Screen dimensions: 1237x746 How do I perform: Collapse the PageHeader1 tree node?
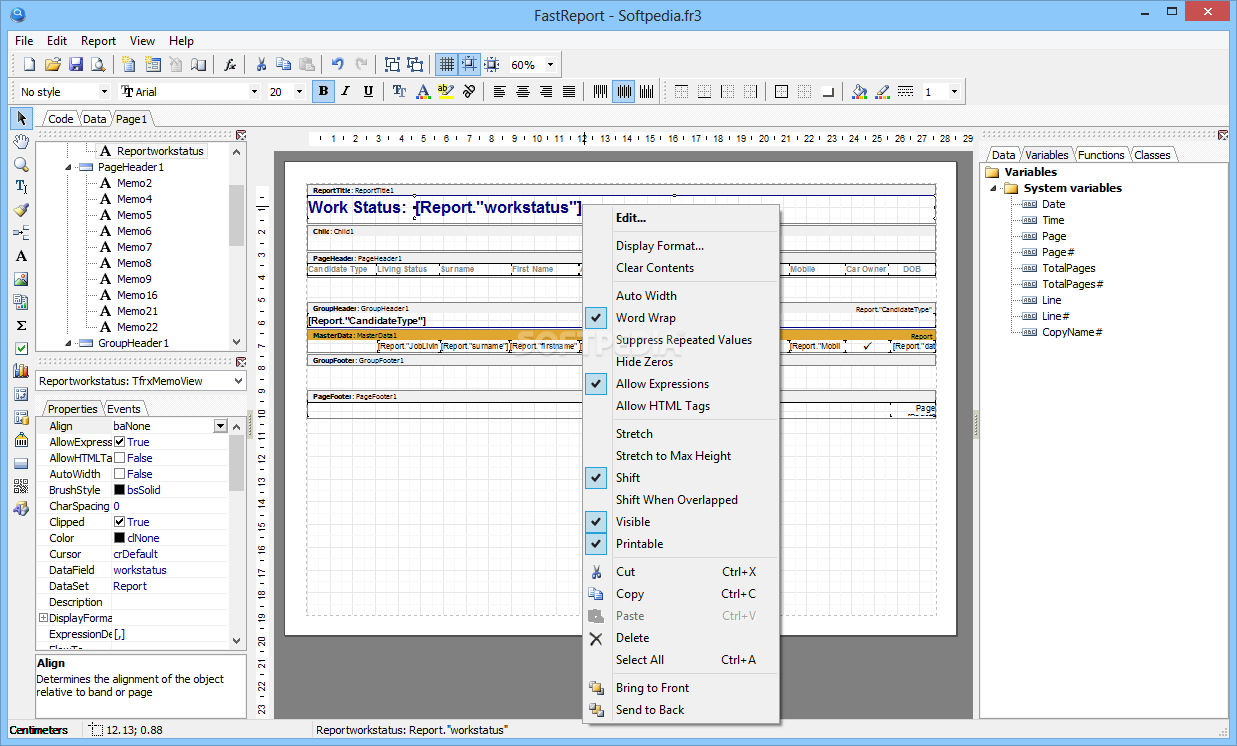click(69, 167)
